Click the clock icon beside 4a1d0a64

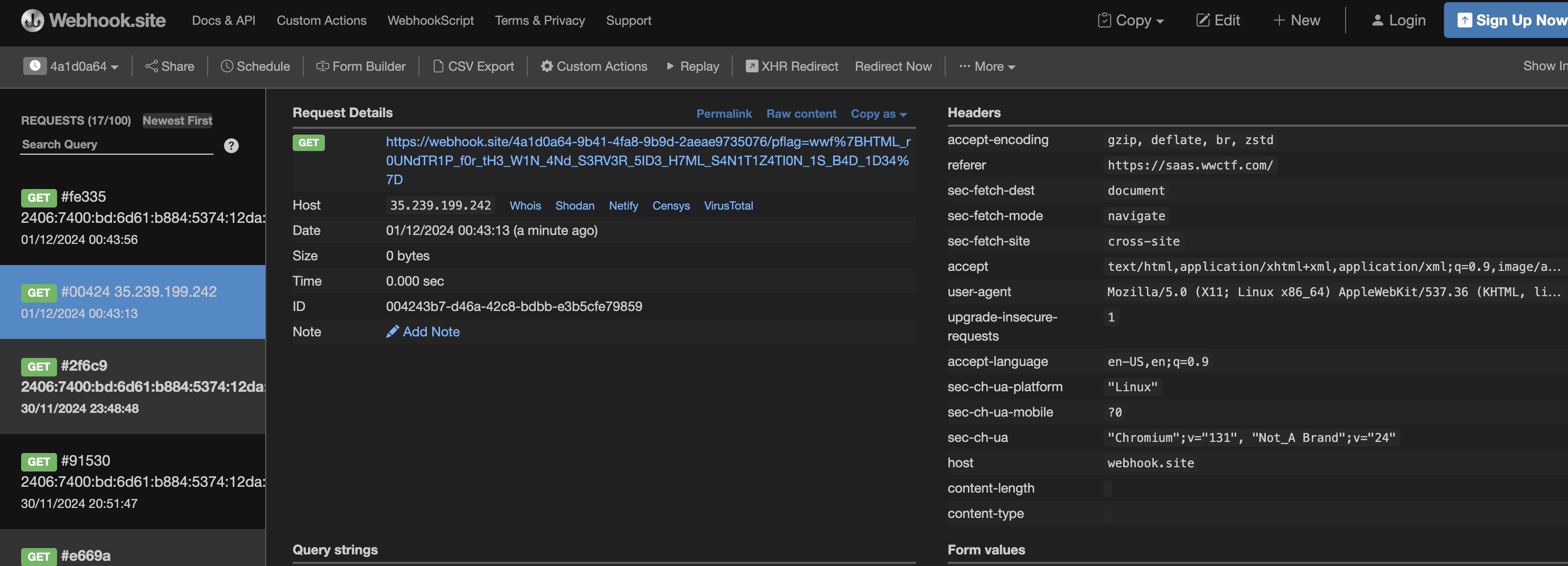click(x=35, y=65)
